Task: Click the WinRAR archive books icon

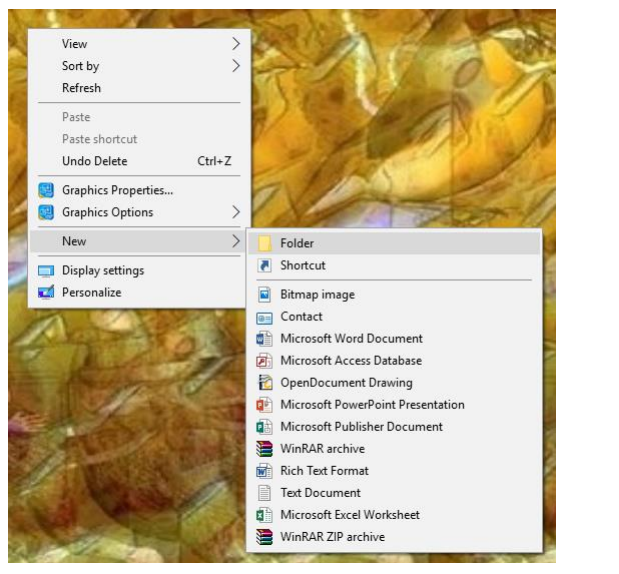Action: [264, 449]
